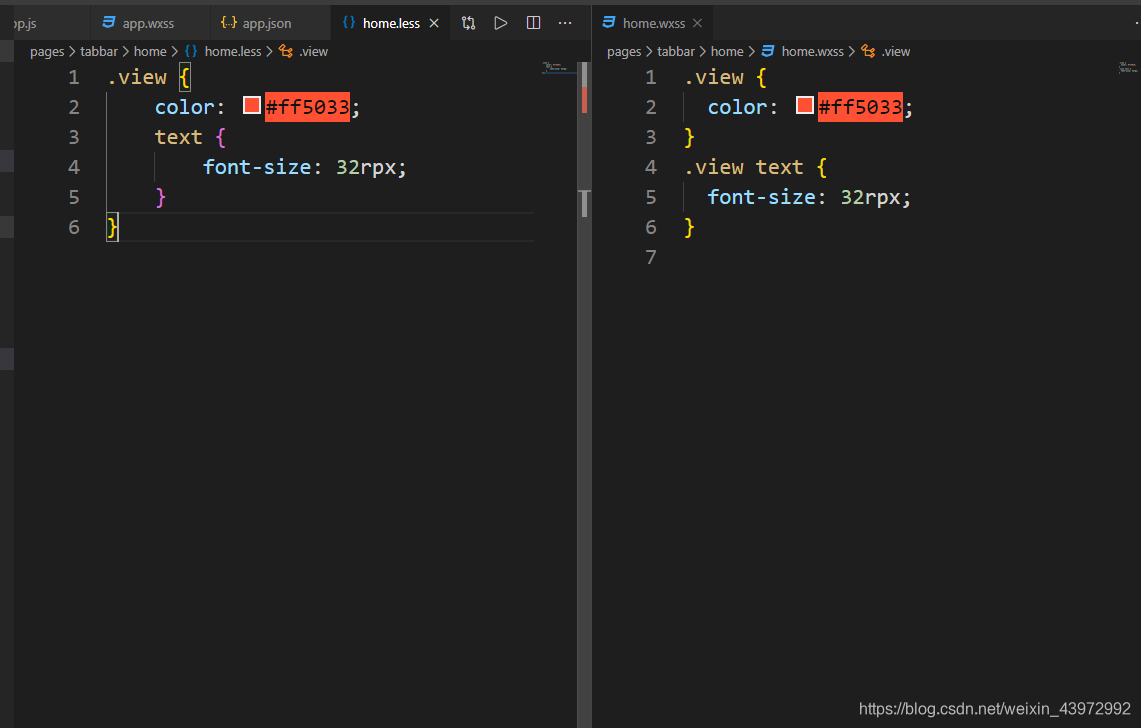Click 'tabbar' in right breadcrumb
Viewport: 1141px width, 728px height.
pyautogui.click(x=676, y=52)
